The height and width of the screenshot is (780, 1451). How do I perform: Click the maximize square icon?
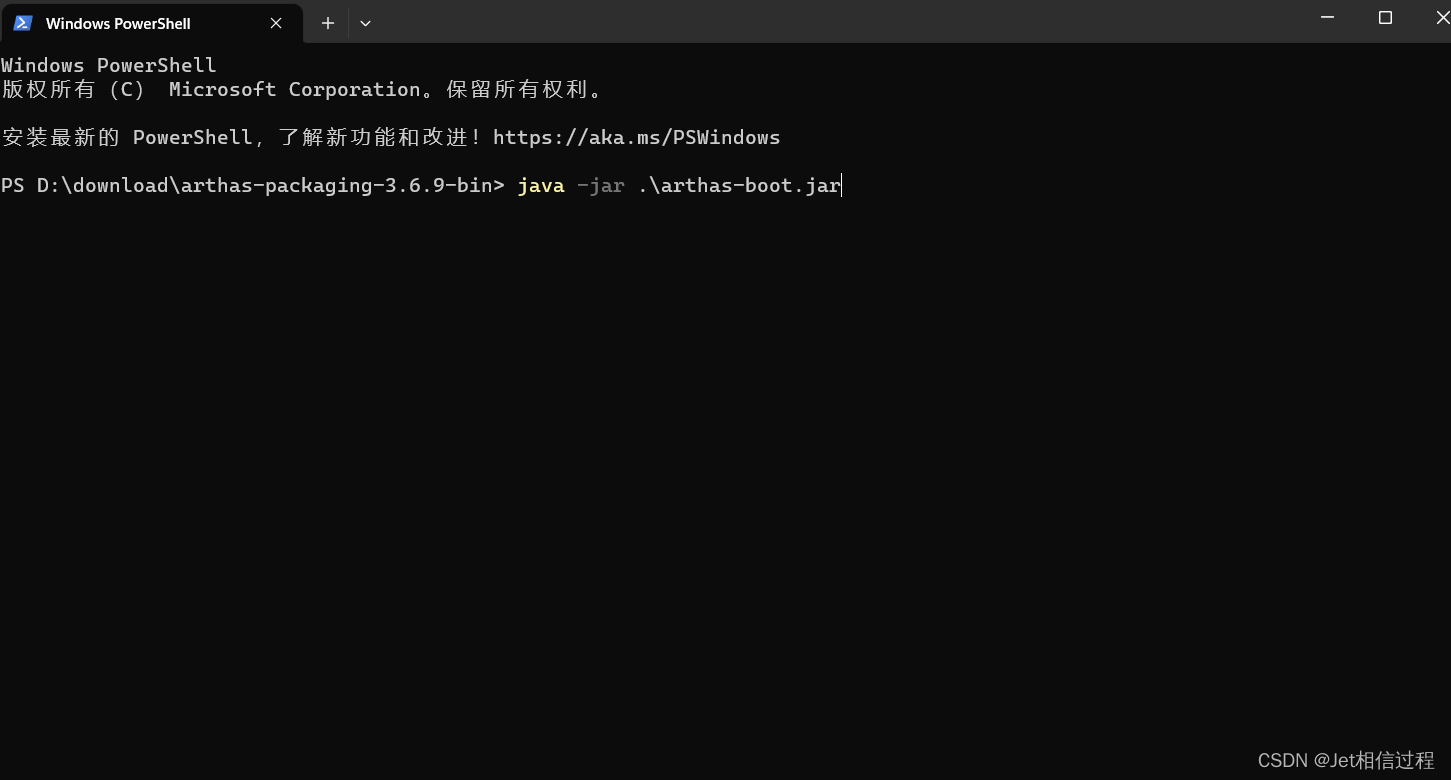click(1385, 17)
